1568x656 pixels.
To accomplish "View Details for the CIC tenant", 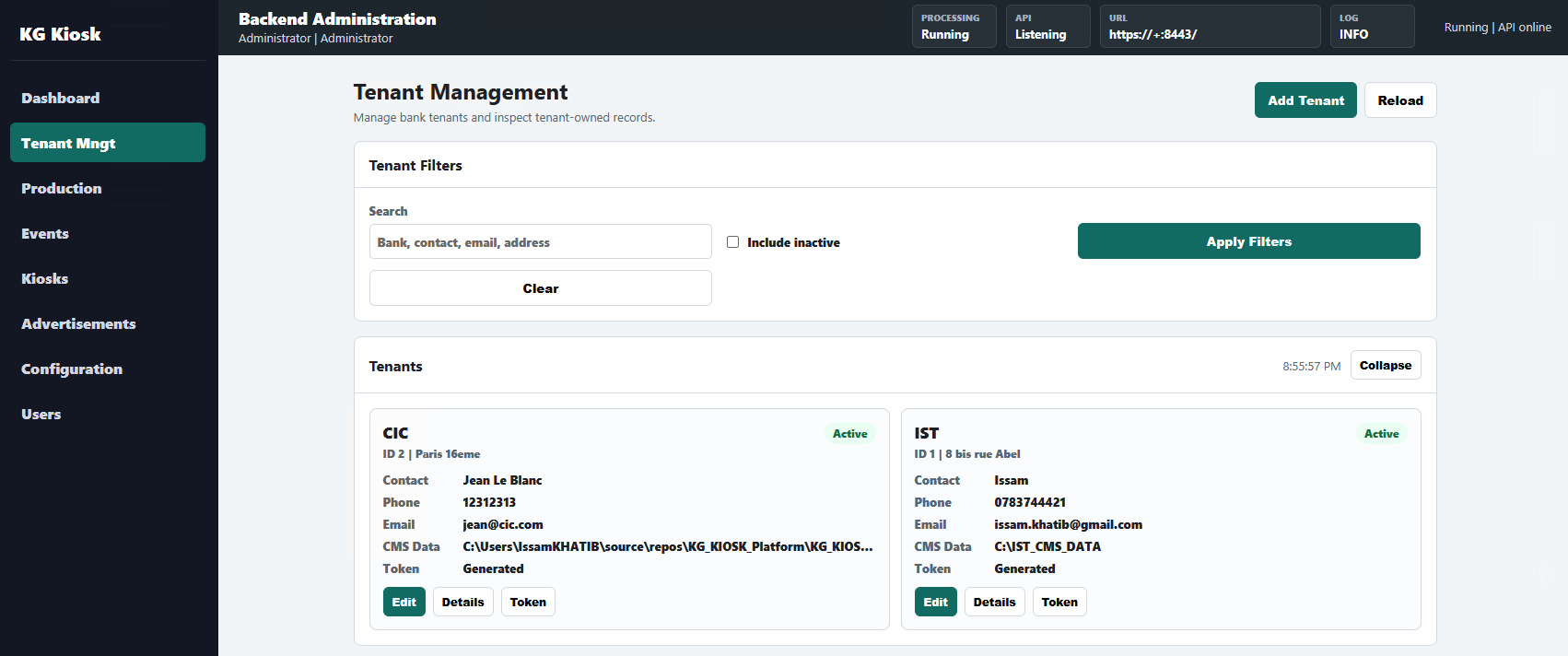I will 462,602.
